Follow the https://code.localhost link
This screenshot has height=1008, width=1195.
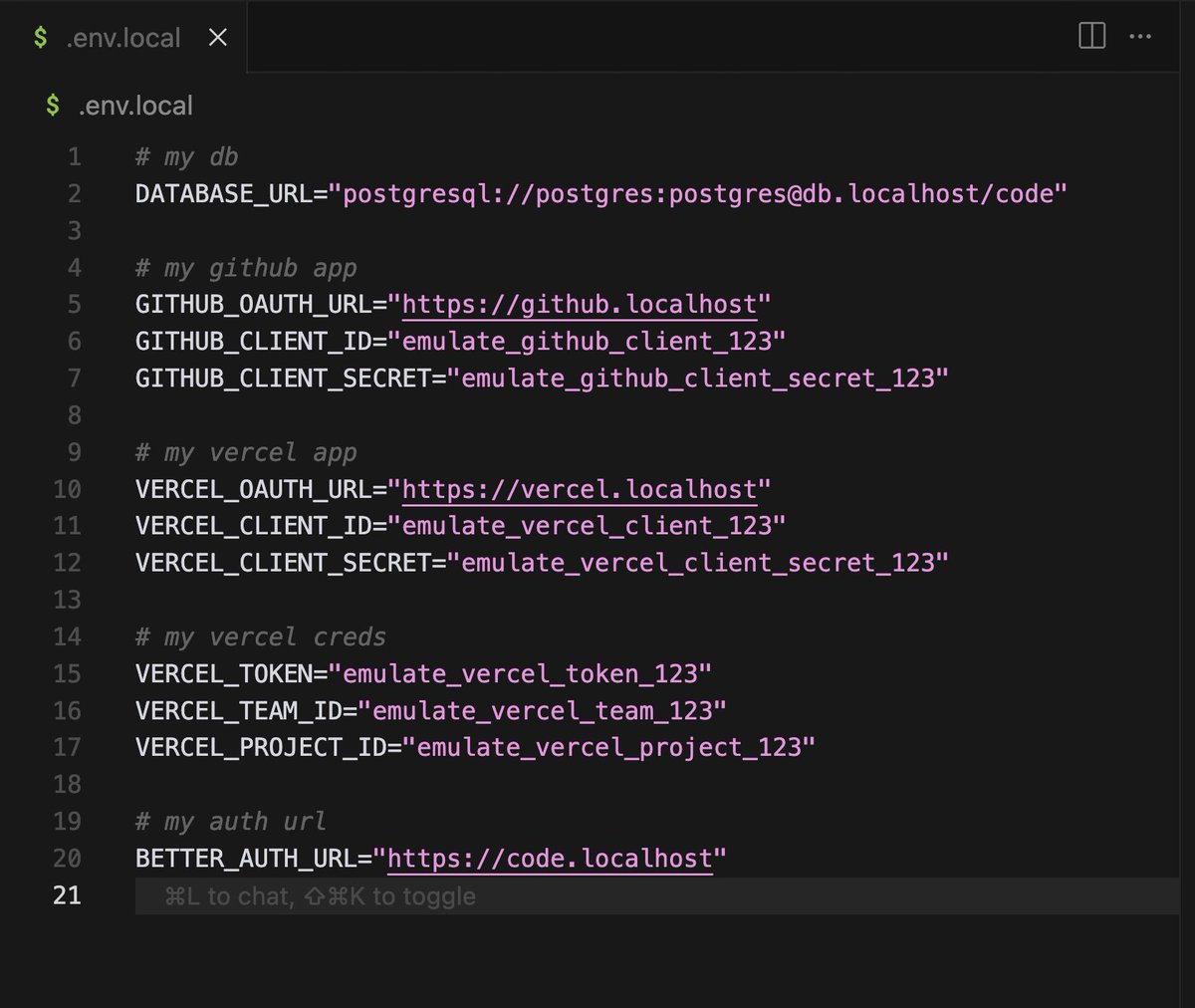click(550, 859)
